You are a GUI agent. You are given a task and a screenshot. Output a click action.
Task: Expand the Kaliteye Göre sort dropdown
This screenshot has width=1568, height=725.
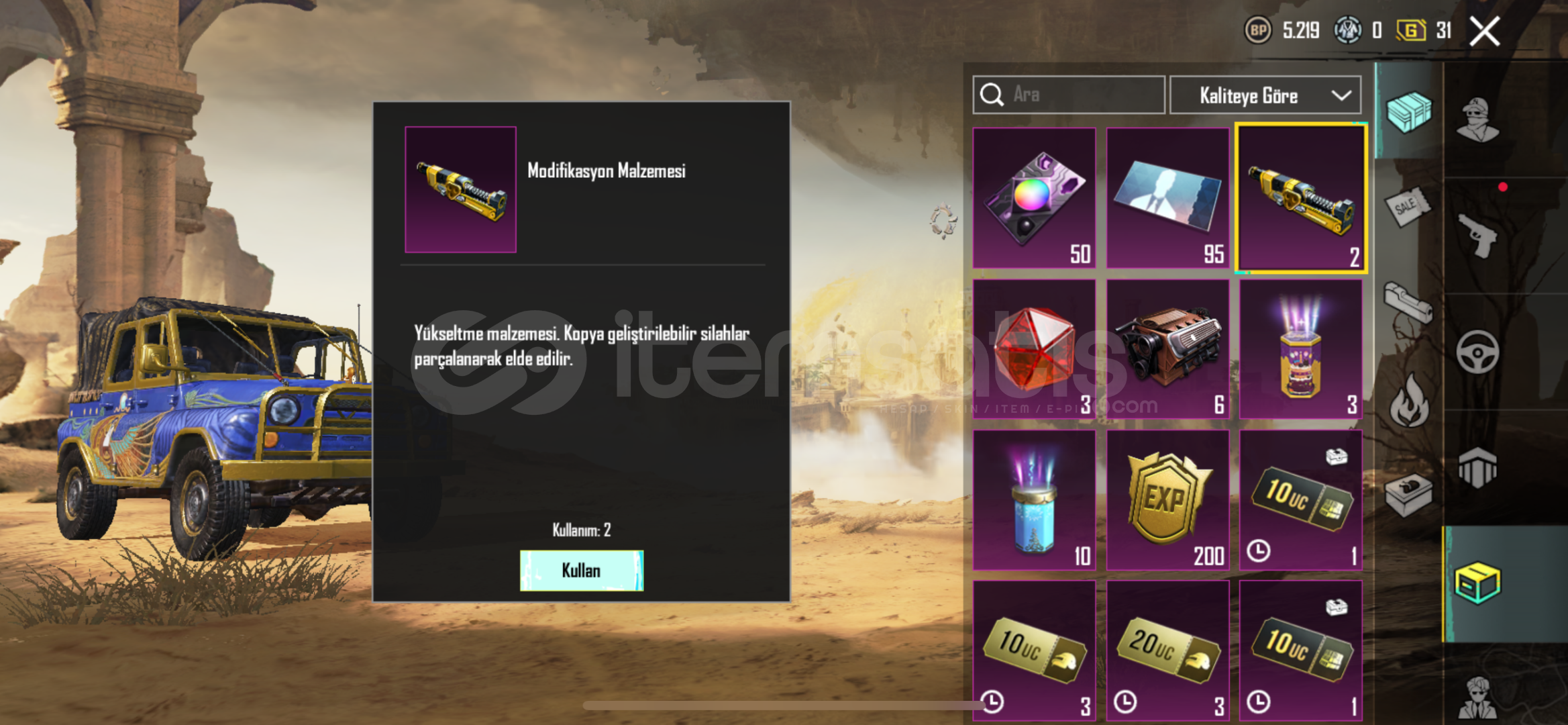pyautogui.click(x=1265, y=95)
